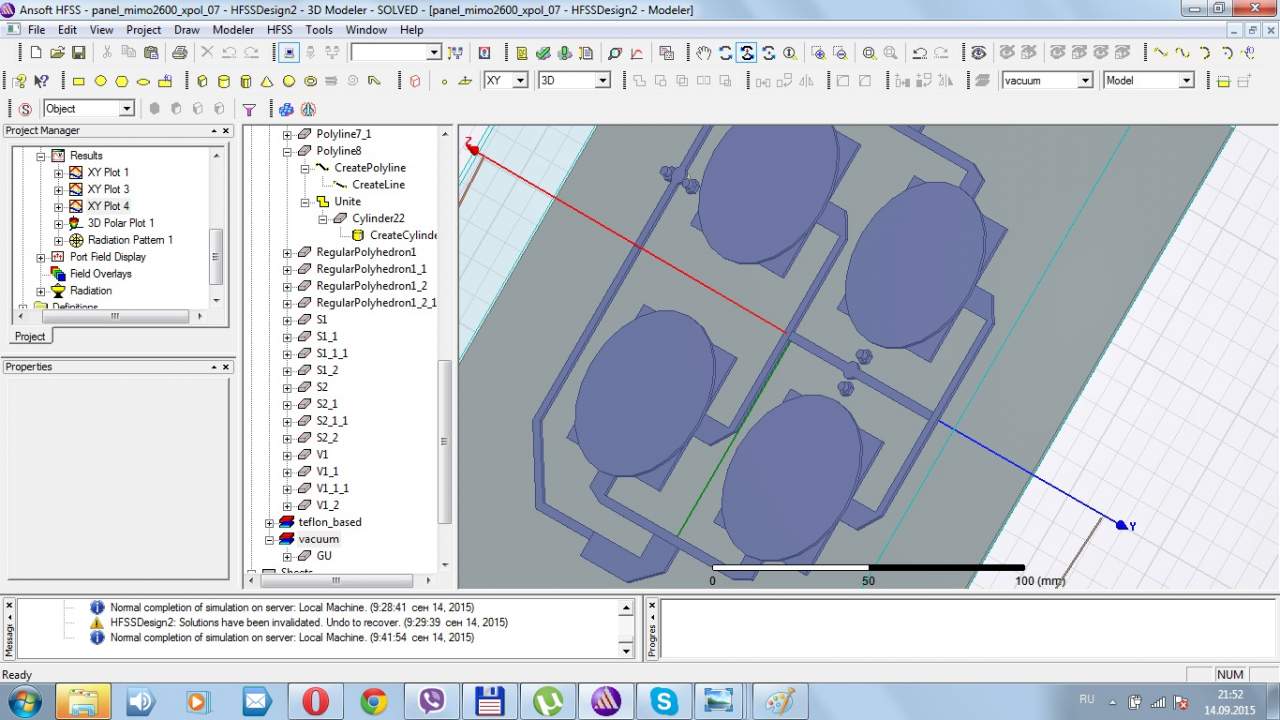Image resolution: width=1280 pixels, height=720 pixels.
Task: Open the XY drawing plane dropdown
Action: (519, 81)
